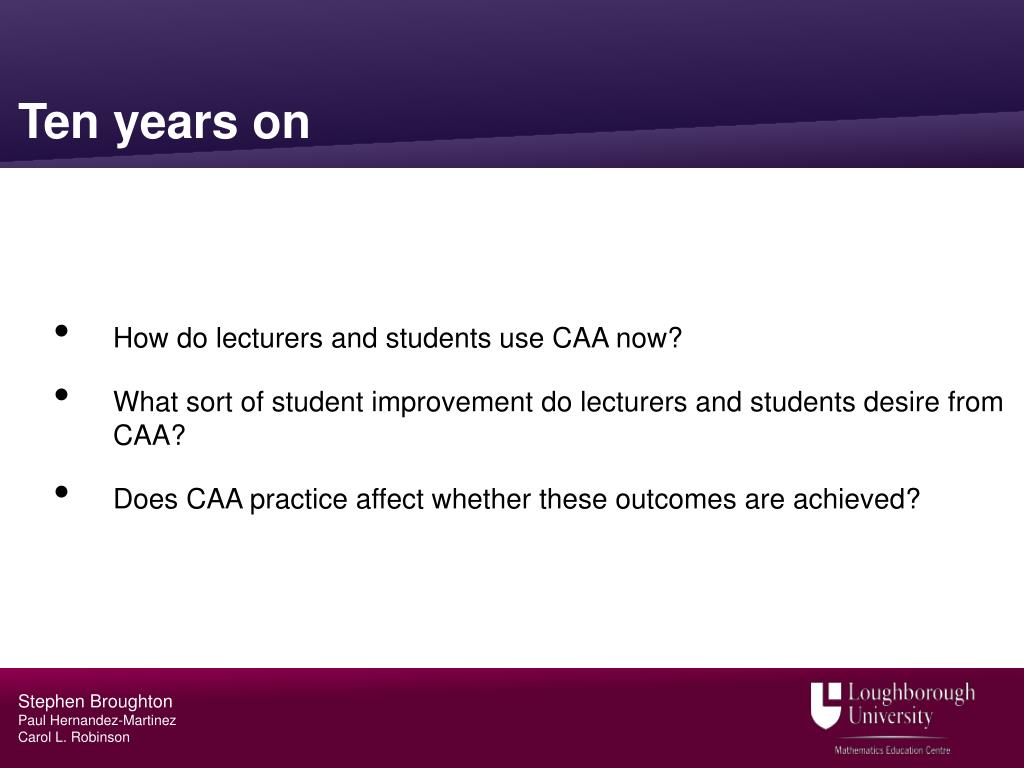Viewport: 1024px width, 768px height.
Task: Click the name Carol L. Robinson
Action: pos(74,737)
